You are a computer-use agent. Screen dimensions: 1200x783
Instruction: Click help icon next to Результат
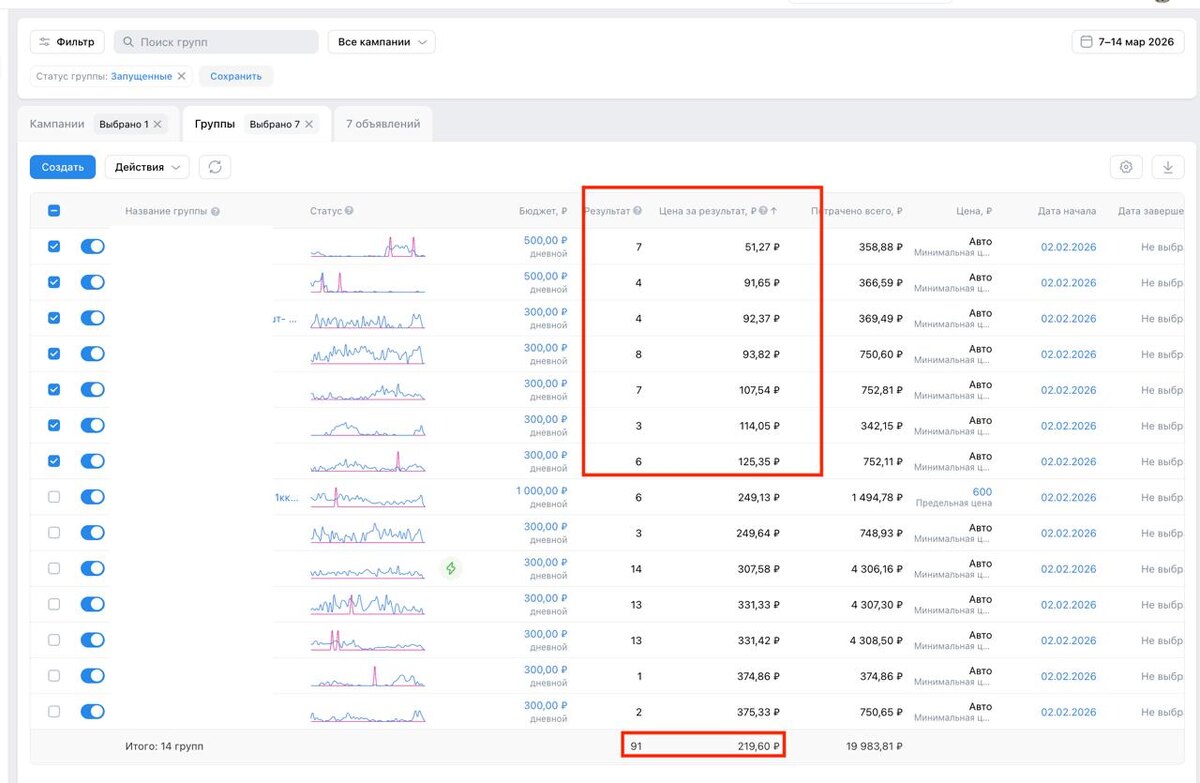pyautogui.click(x=637, y=211)
